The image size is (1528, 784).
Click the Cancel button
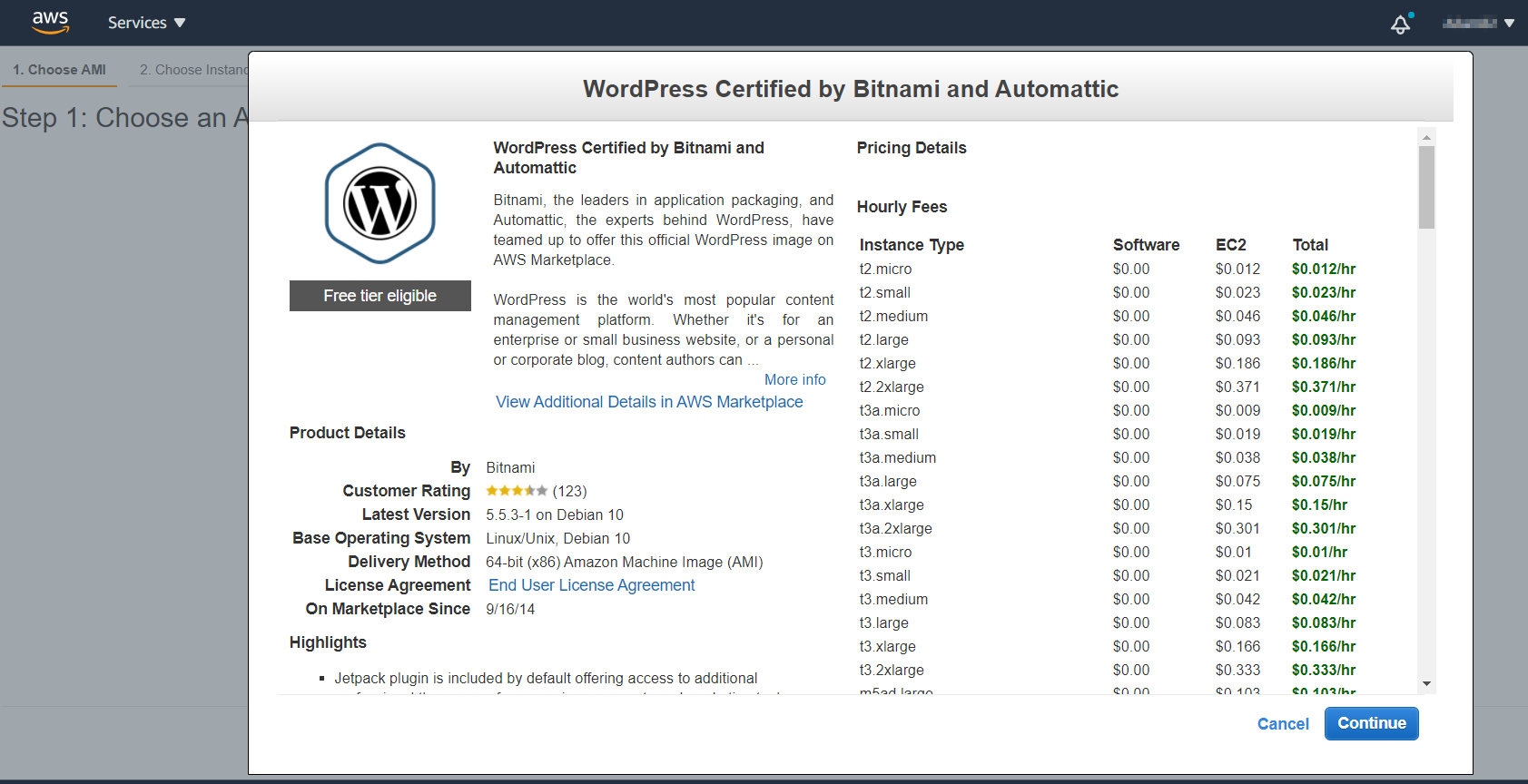[1283, 724]
